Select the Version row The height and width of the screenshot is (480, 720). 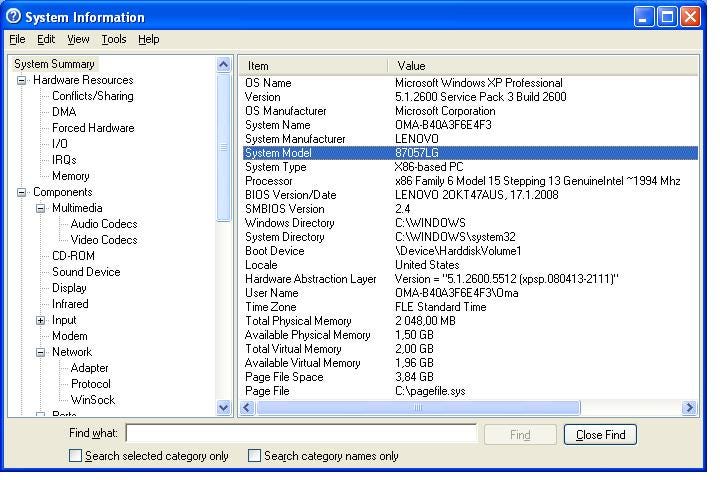[x=470, y=97]
